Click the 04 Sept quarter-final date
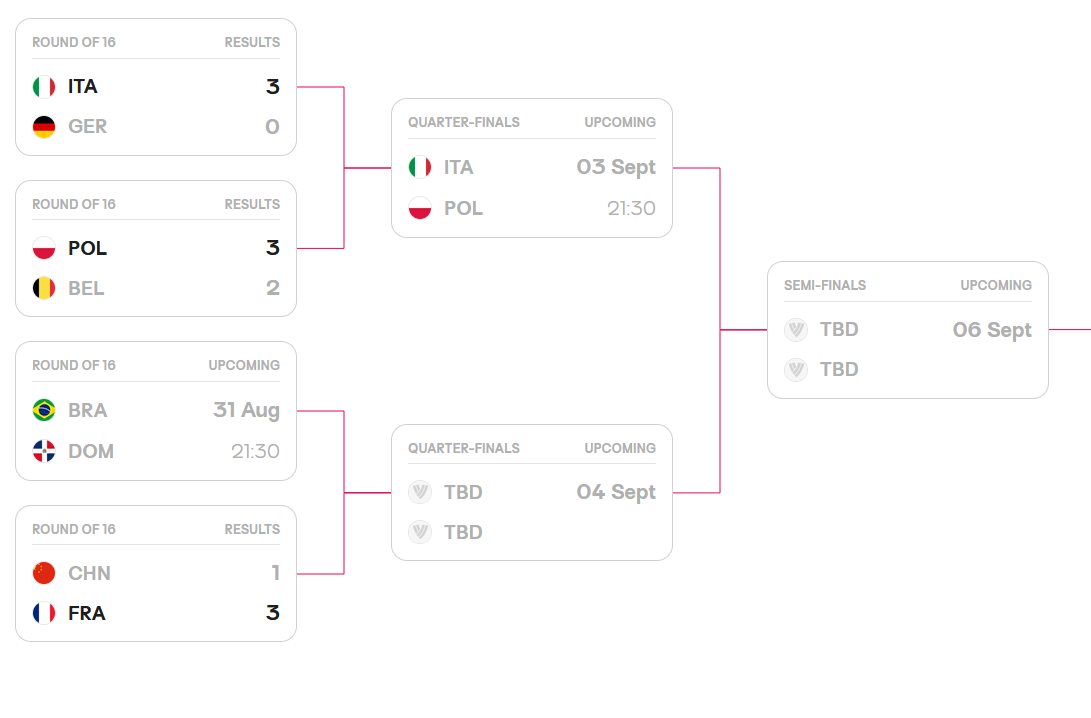 616,492
